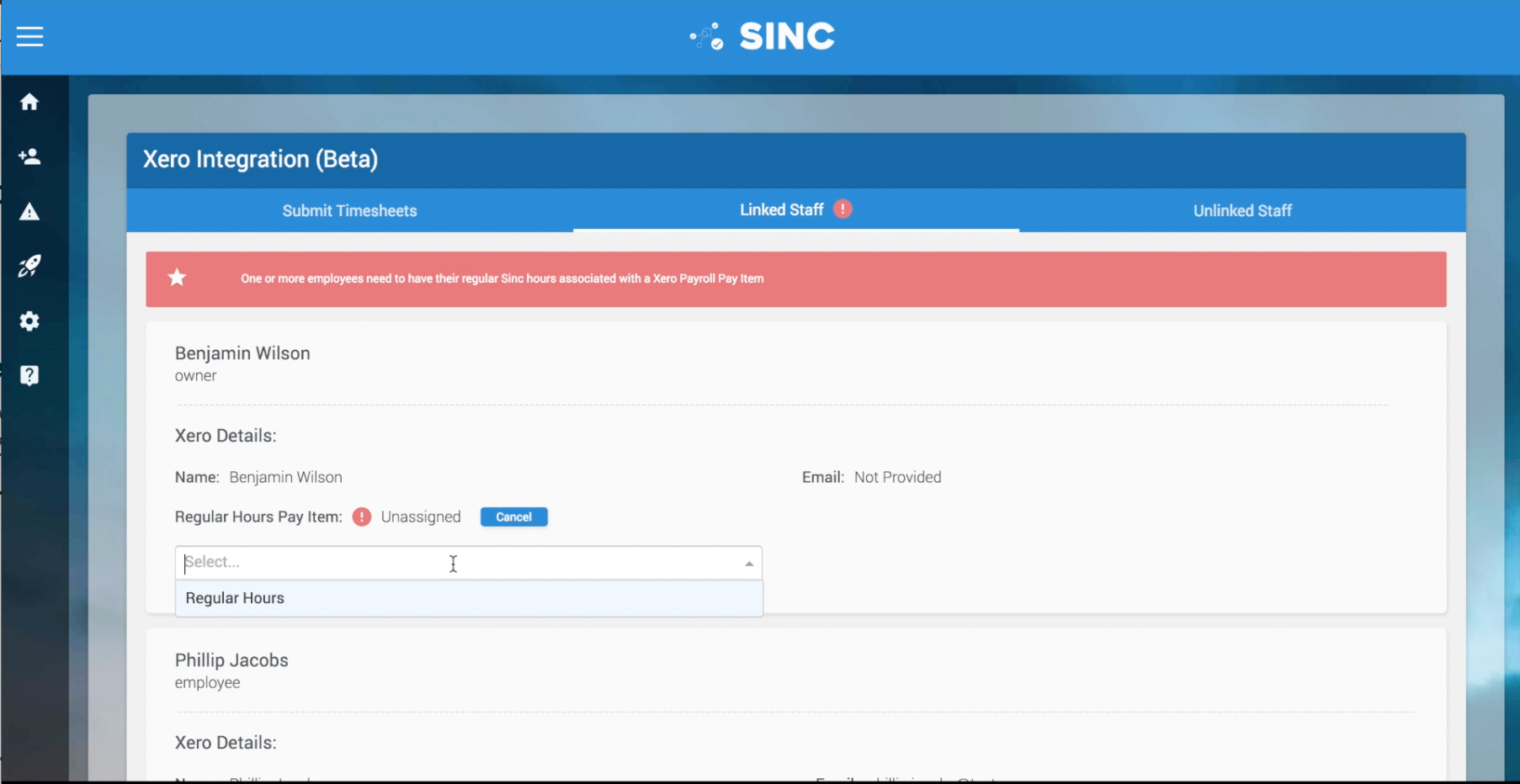Cancel pay item selection
This screenshot has height=784, width=1520.
coord(513,516)
